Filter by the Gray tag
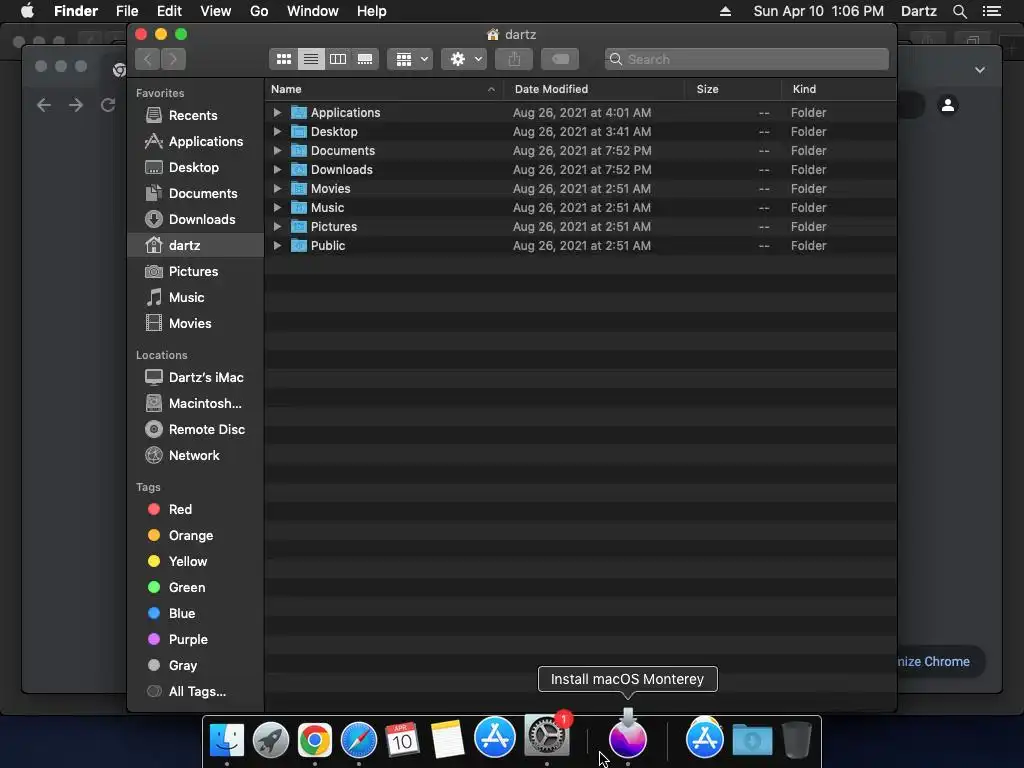This screenshot has height=768, width=1024. 195,665
